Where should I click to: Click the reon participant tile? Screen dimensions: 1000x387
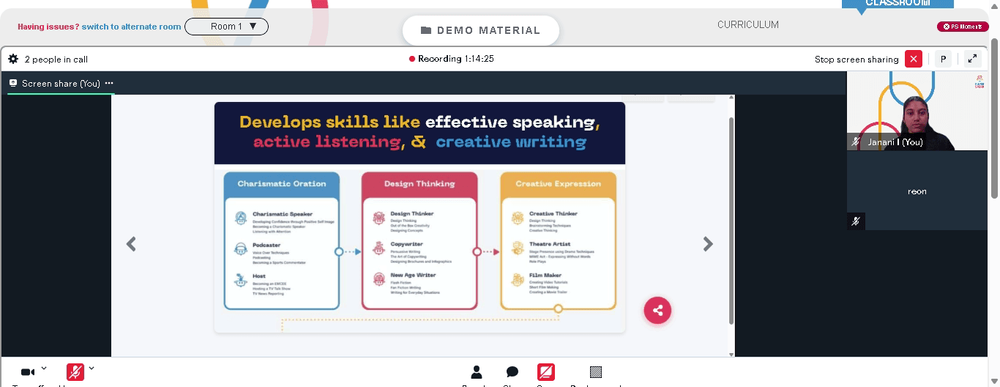[x=916, y=191]
